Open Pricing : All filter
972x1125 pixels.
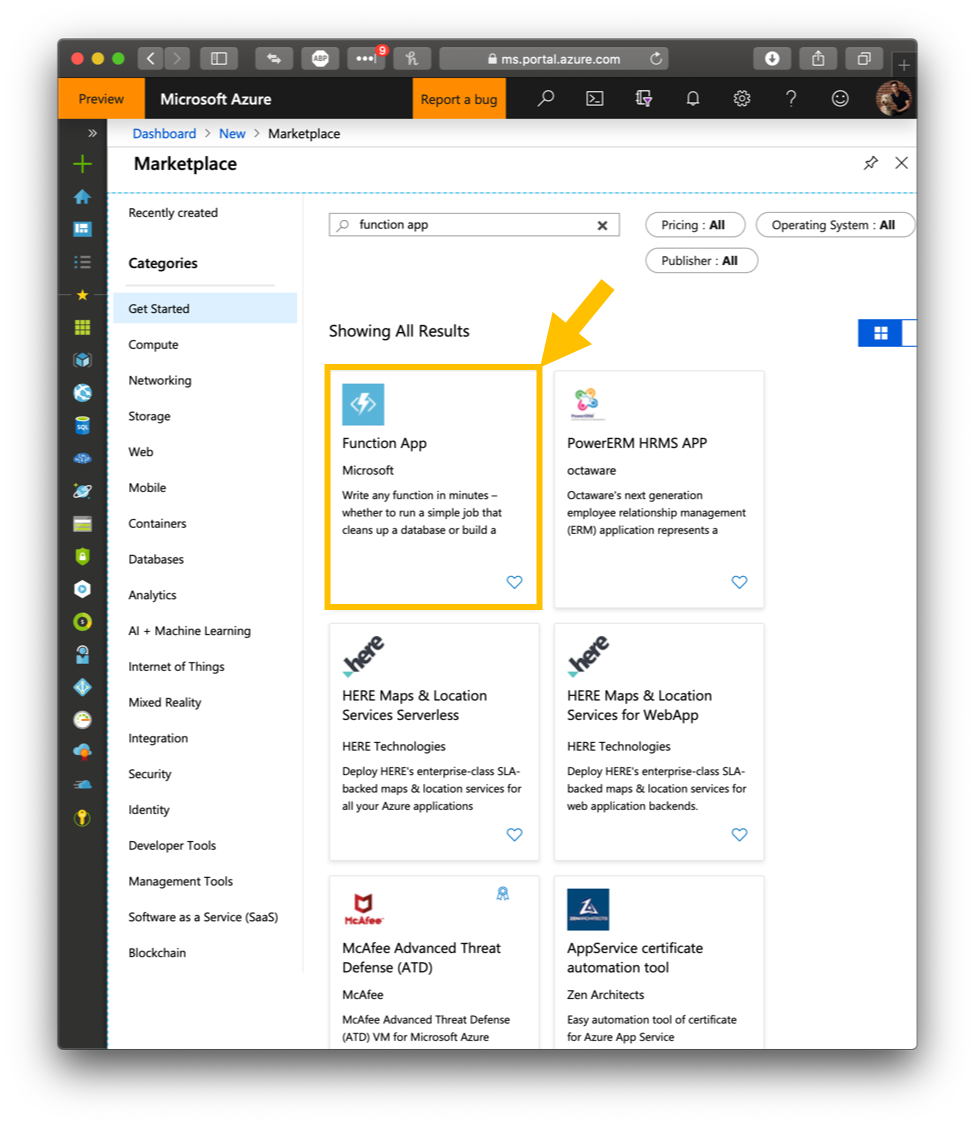(695, 225)
